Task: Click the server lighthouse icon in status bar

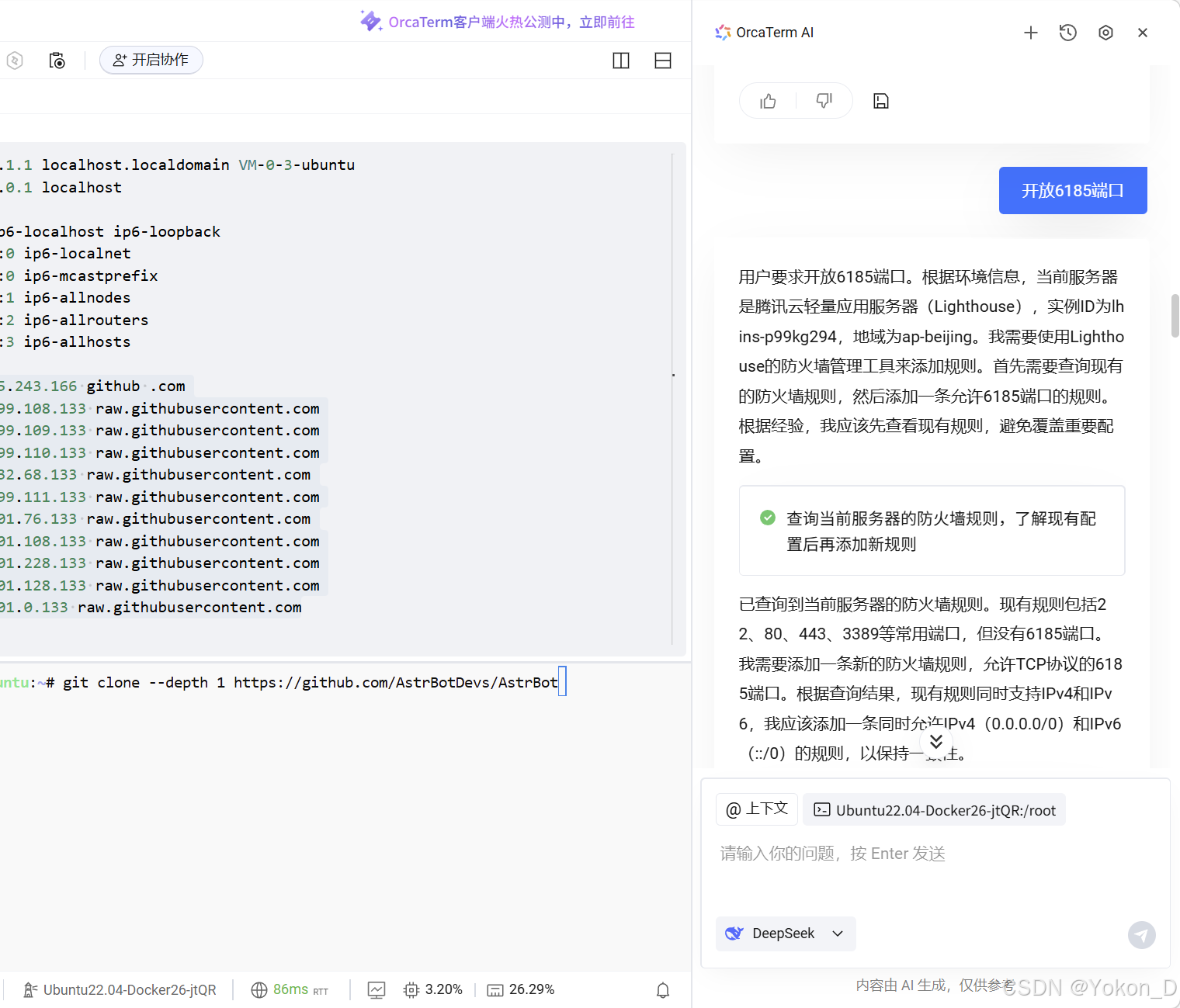Action: point(30,989)
